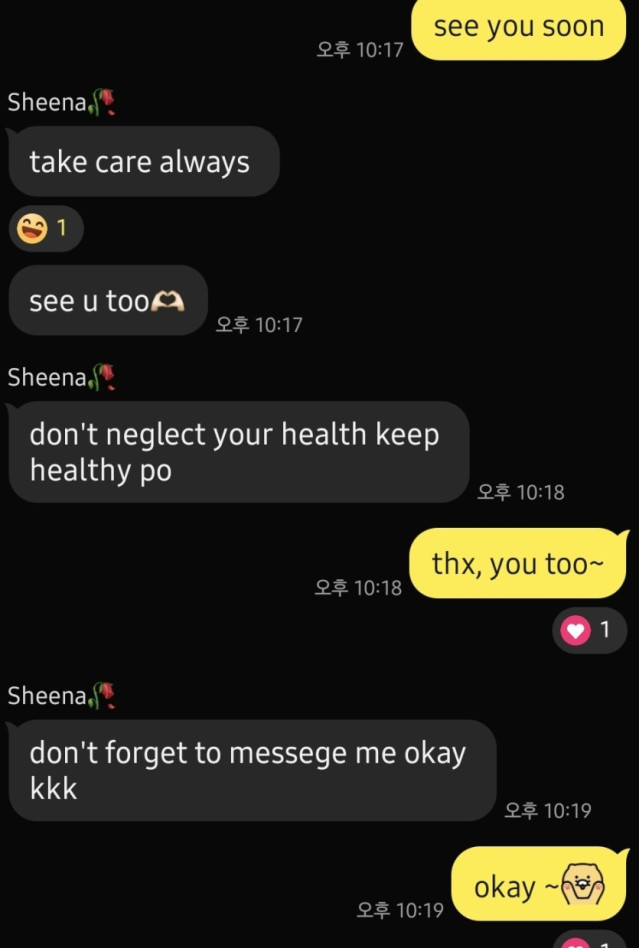Open Sheena's profile from first name label
The width and height of the screenshot is (639, 948).
pos(47,102)
